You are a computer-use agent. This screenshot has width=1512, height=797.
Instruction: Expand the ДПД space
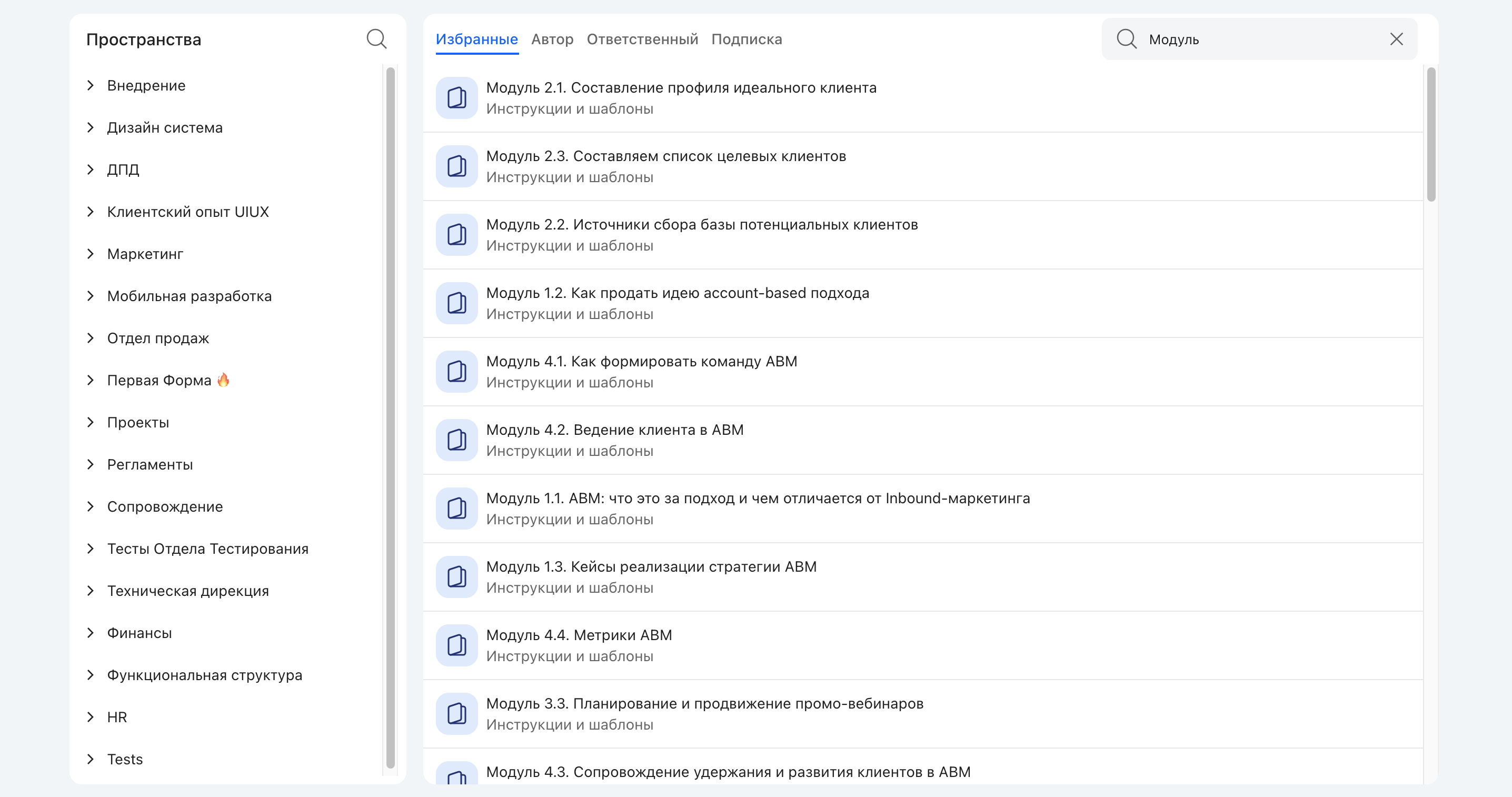coord(91,170)
